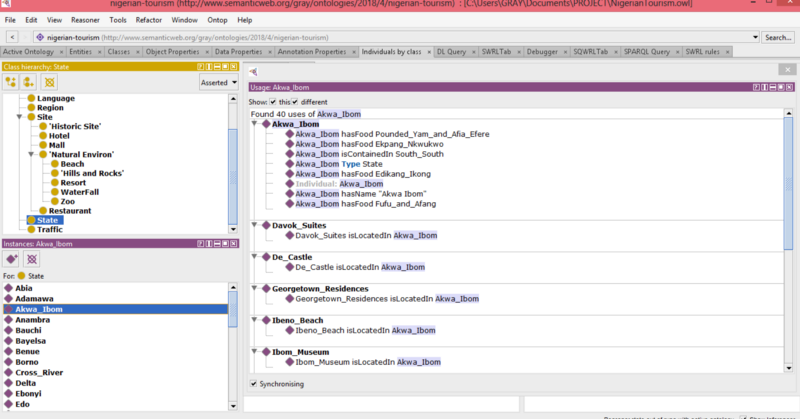Click the Delete individual icon in Instances panel
Image resolution: width=800 pixels, height=419 pixels.
[32, 258]
